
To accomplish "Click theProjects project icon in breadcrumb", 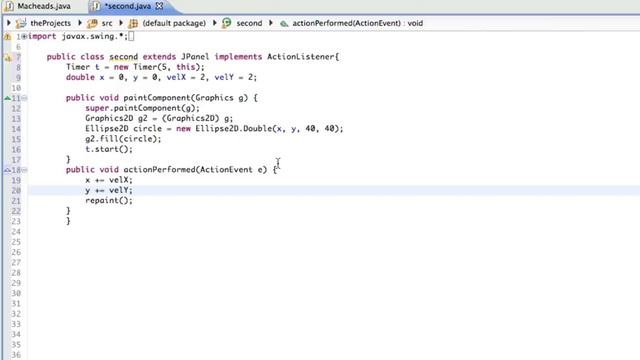I will point(21,23).
